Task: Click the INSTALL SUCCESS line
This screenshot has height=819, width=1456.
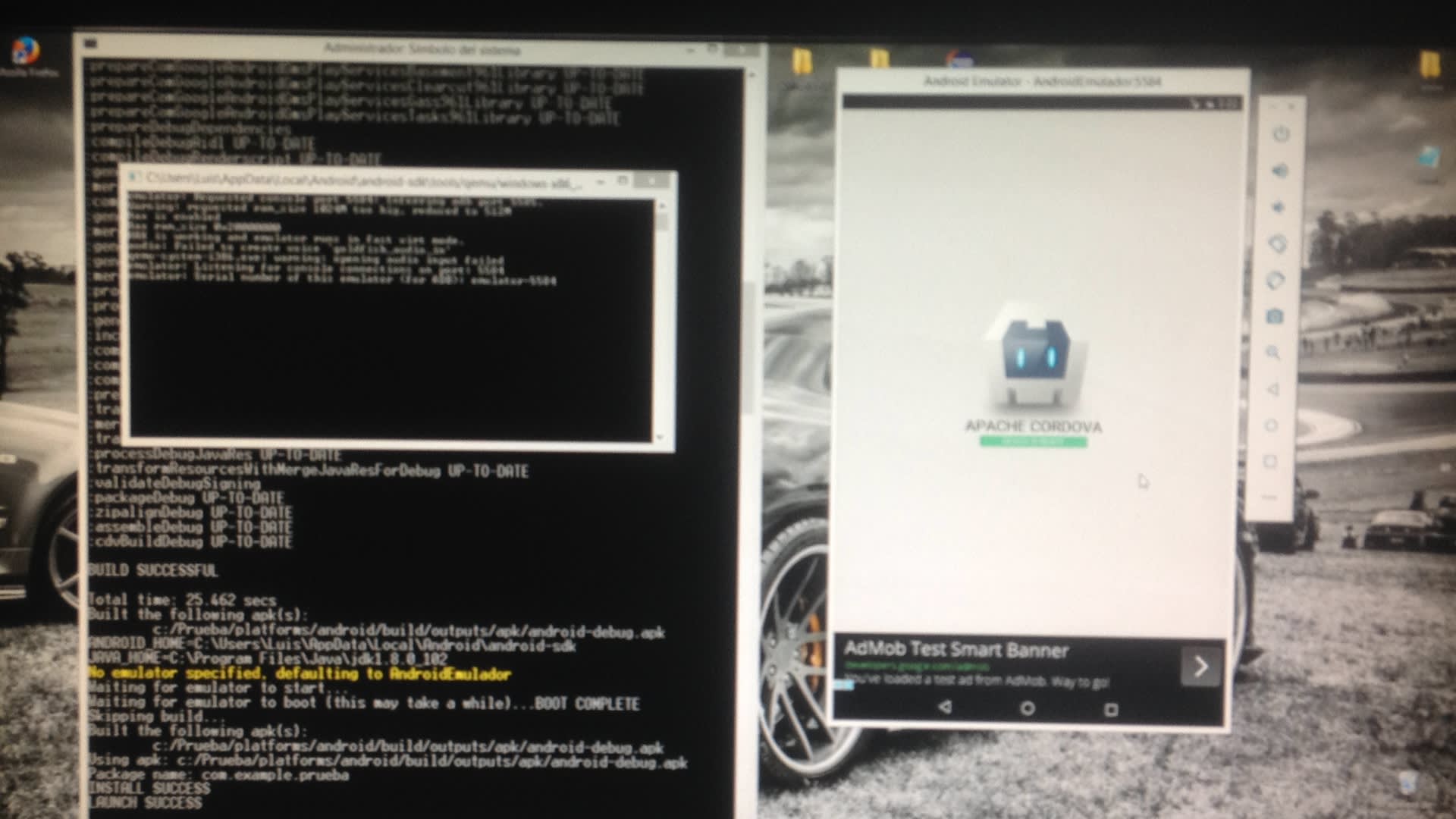Action: (x=149, y=788)
